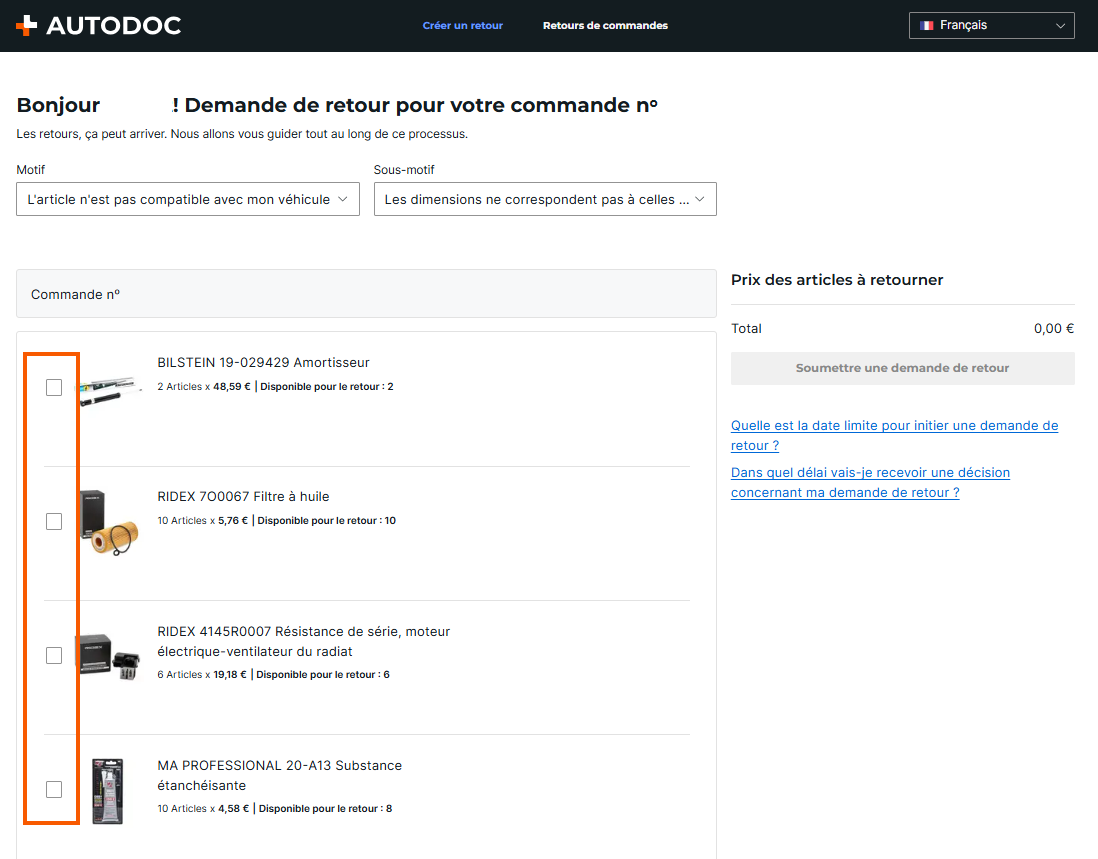
Task: Tick the MA PROFESSIONAL 20-A13 checkbox
Action: (54, 790)
